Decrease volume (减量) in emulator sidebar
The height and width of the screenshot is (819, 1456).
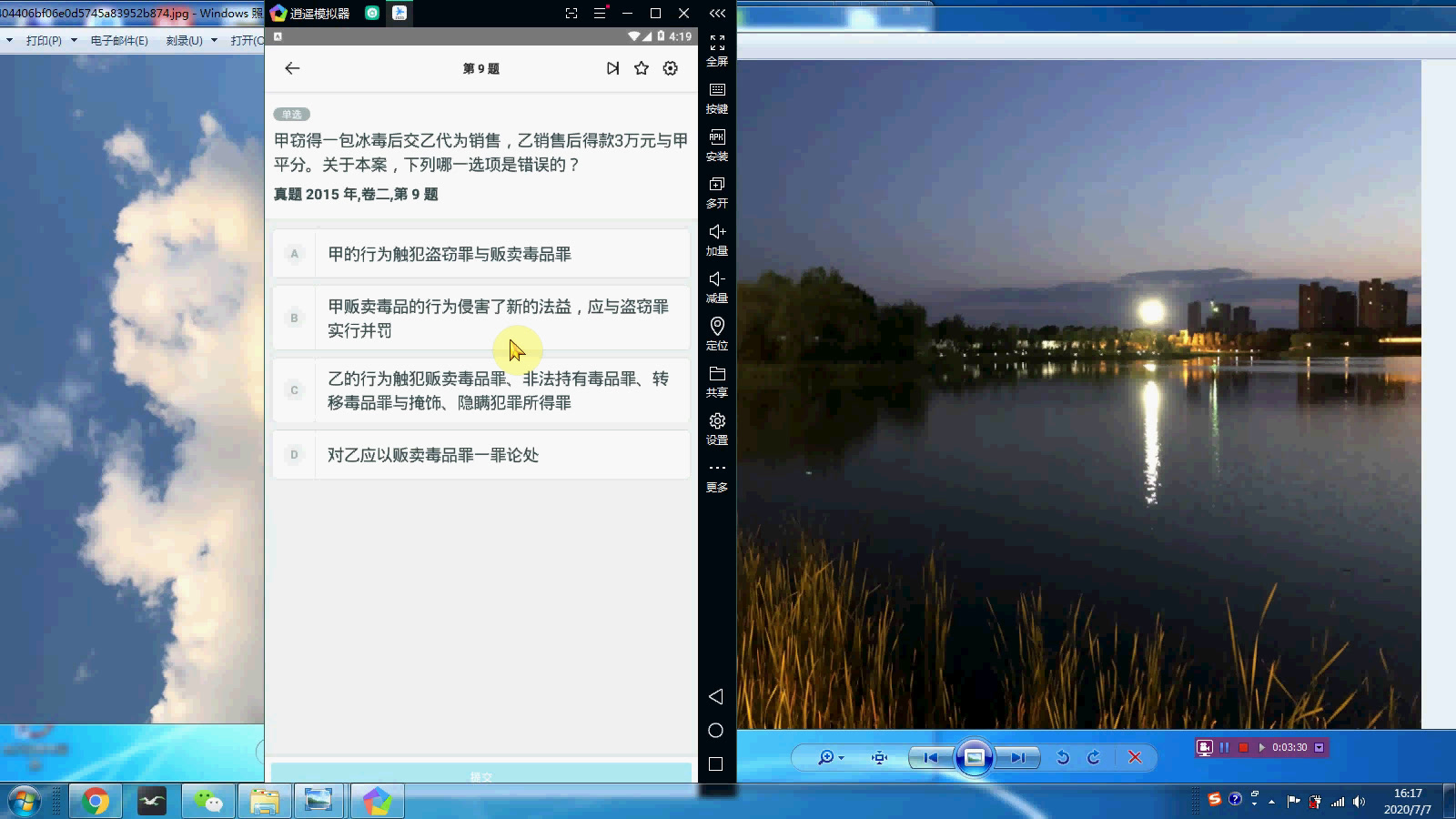coord(717,288)
